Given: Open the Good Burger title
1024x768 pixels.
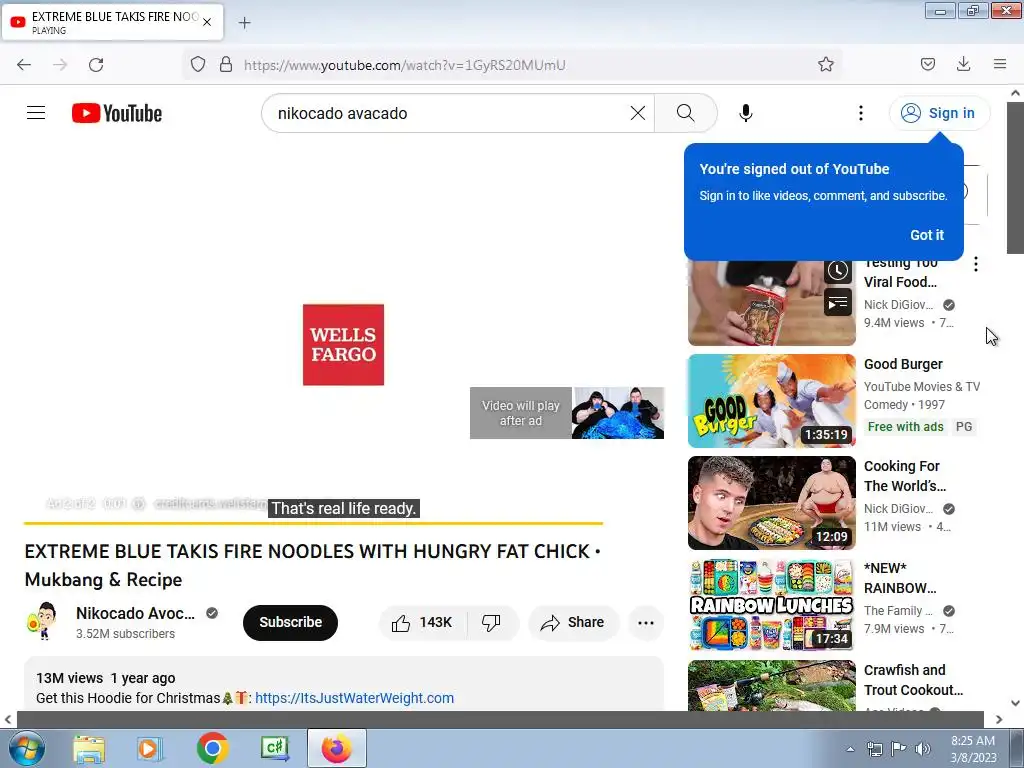Looking at the screenshot, I should coord(903,364).
